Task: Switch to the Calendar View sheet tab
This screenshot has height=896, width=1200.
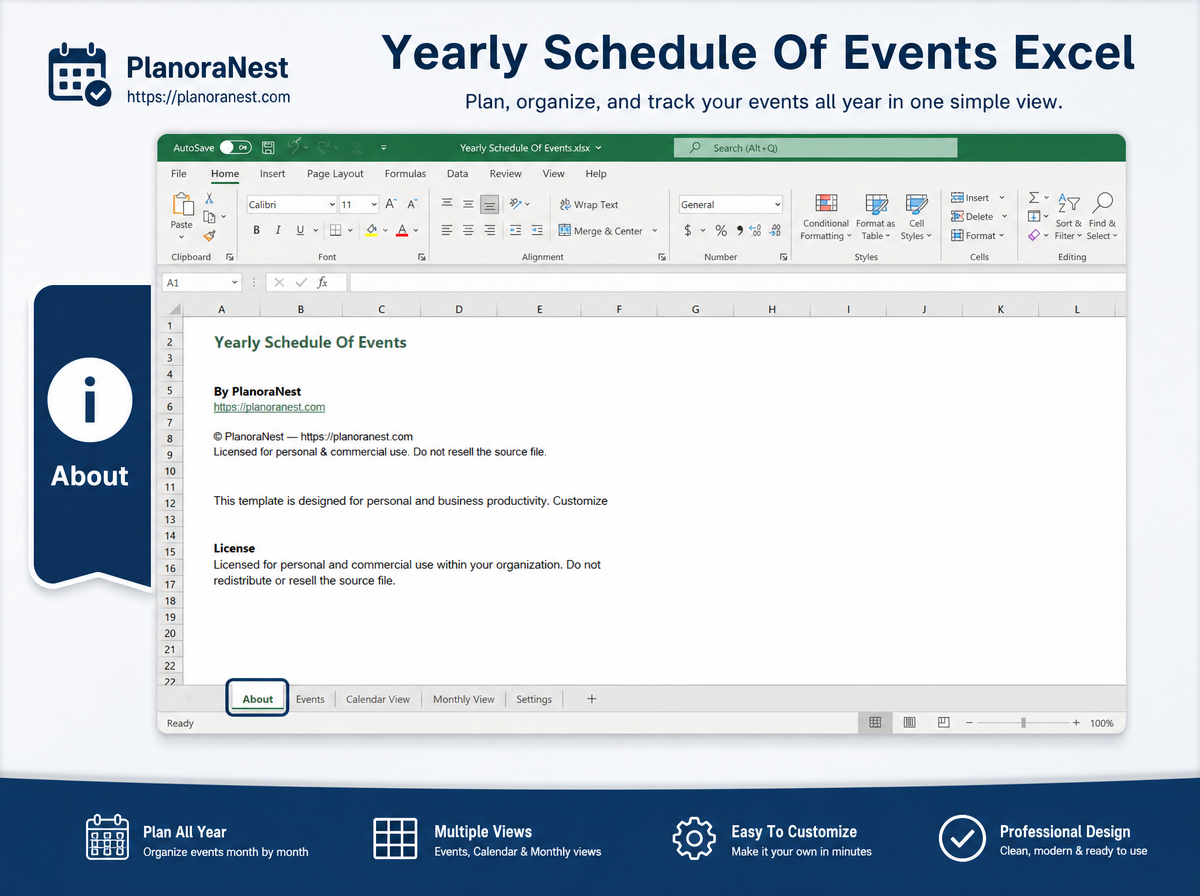Action: coord(378,699)
